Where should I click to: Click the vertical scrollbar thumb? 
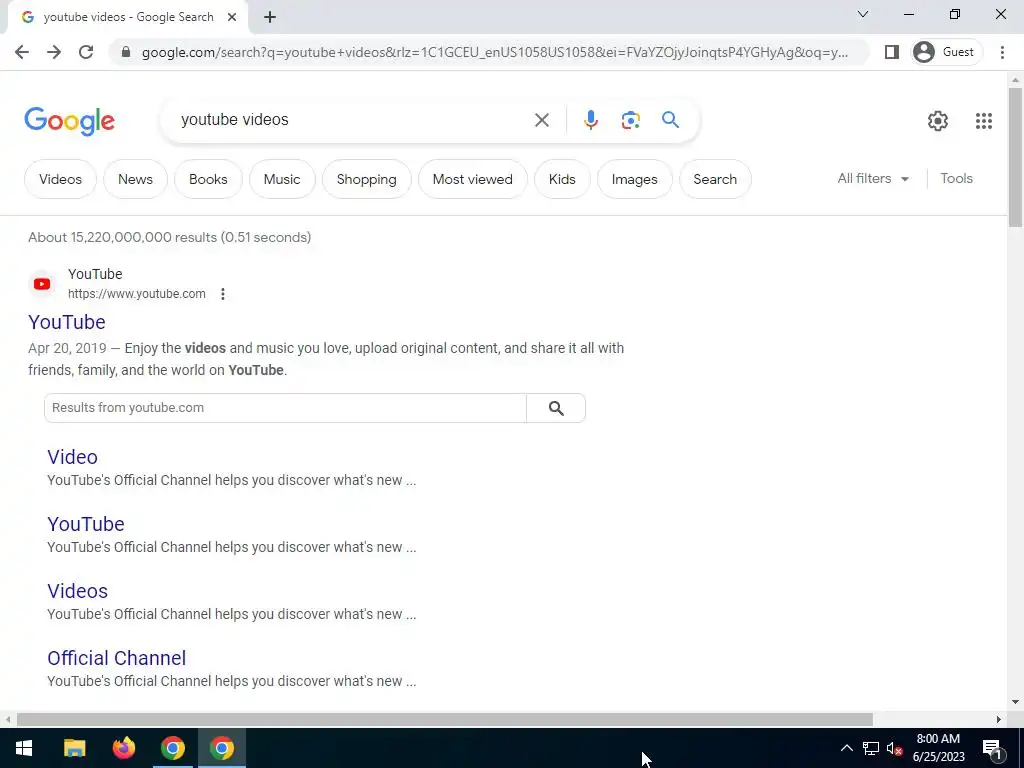click(x=1015, y=157)
